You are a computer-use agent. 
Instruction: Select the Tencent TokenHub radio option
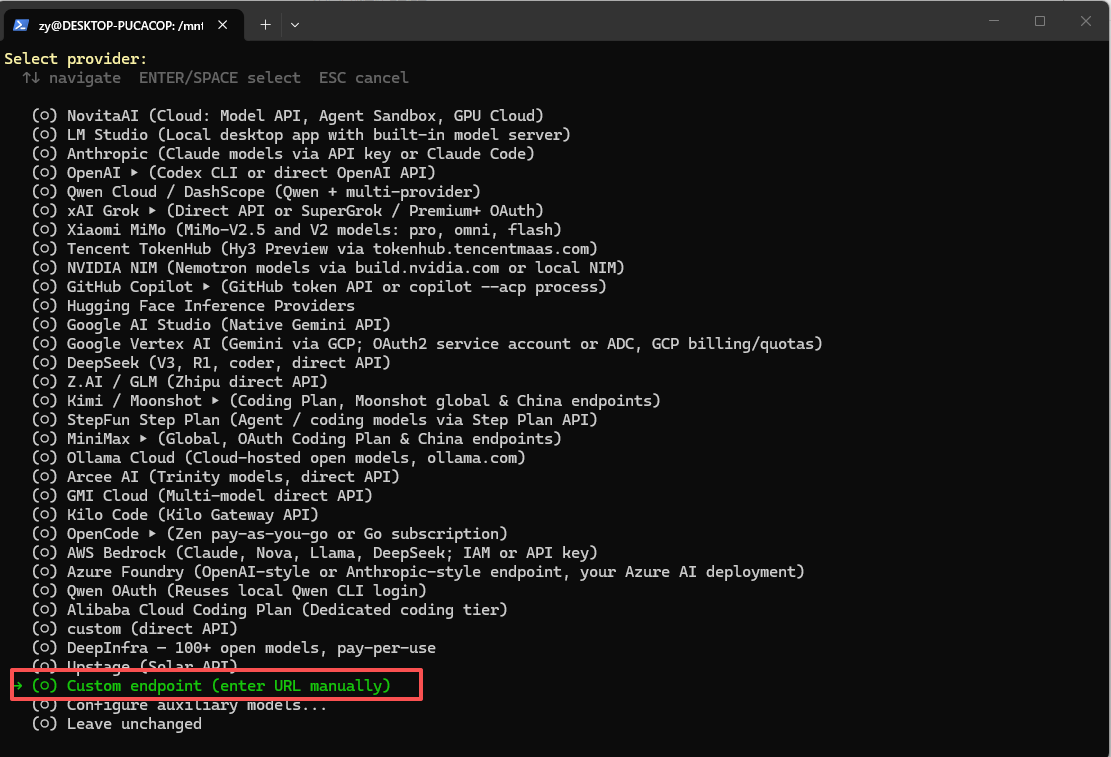[44, 249]
